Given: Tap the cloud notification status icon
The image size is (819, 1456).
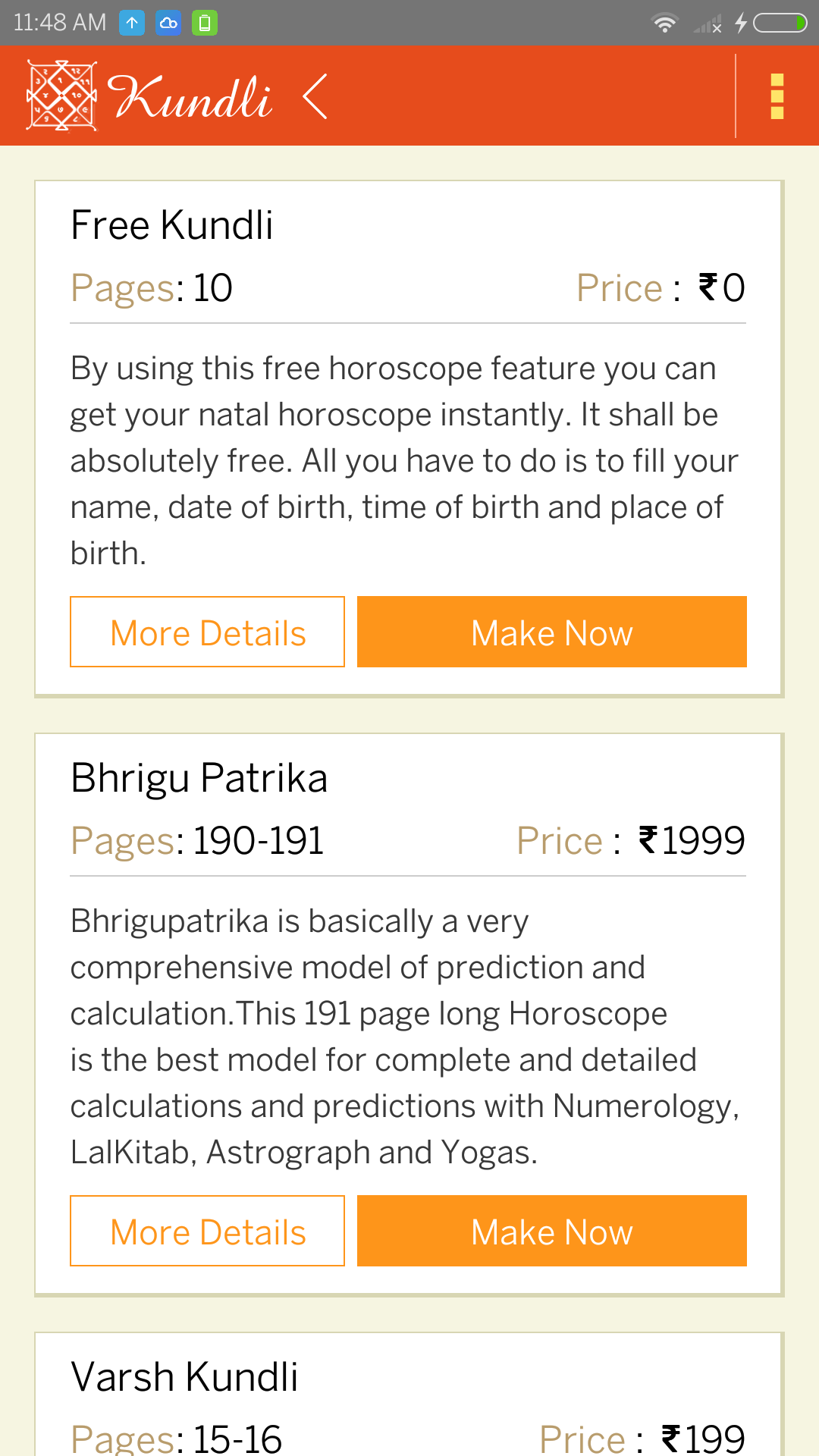Looking at the screenshot, I should [168, 23].
